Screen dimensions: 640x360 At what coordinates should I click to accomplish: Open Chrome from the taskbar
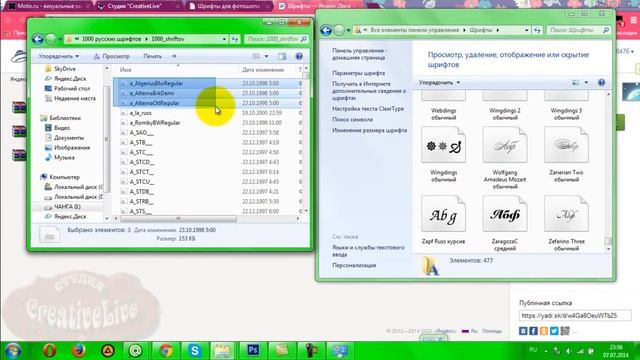pyautogui.click(x=166, y=351)
